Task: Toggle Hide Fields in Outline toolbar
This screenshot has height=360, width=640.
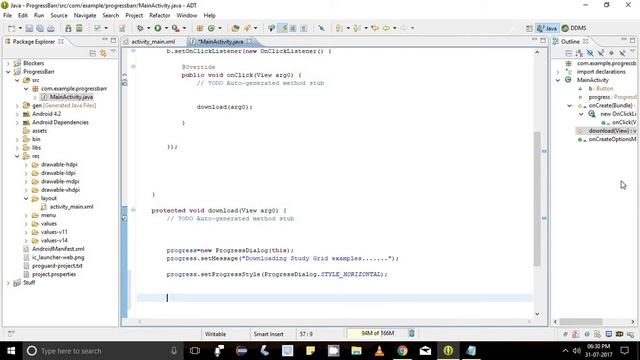Action: point(590,53)
